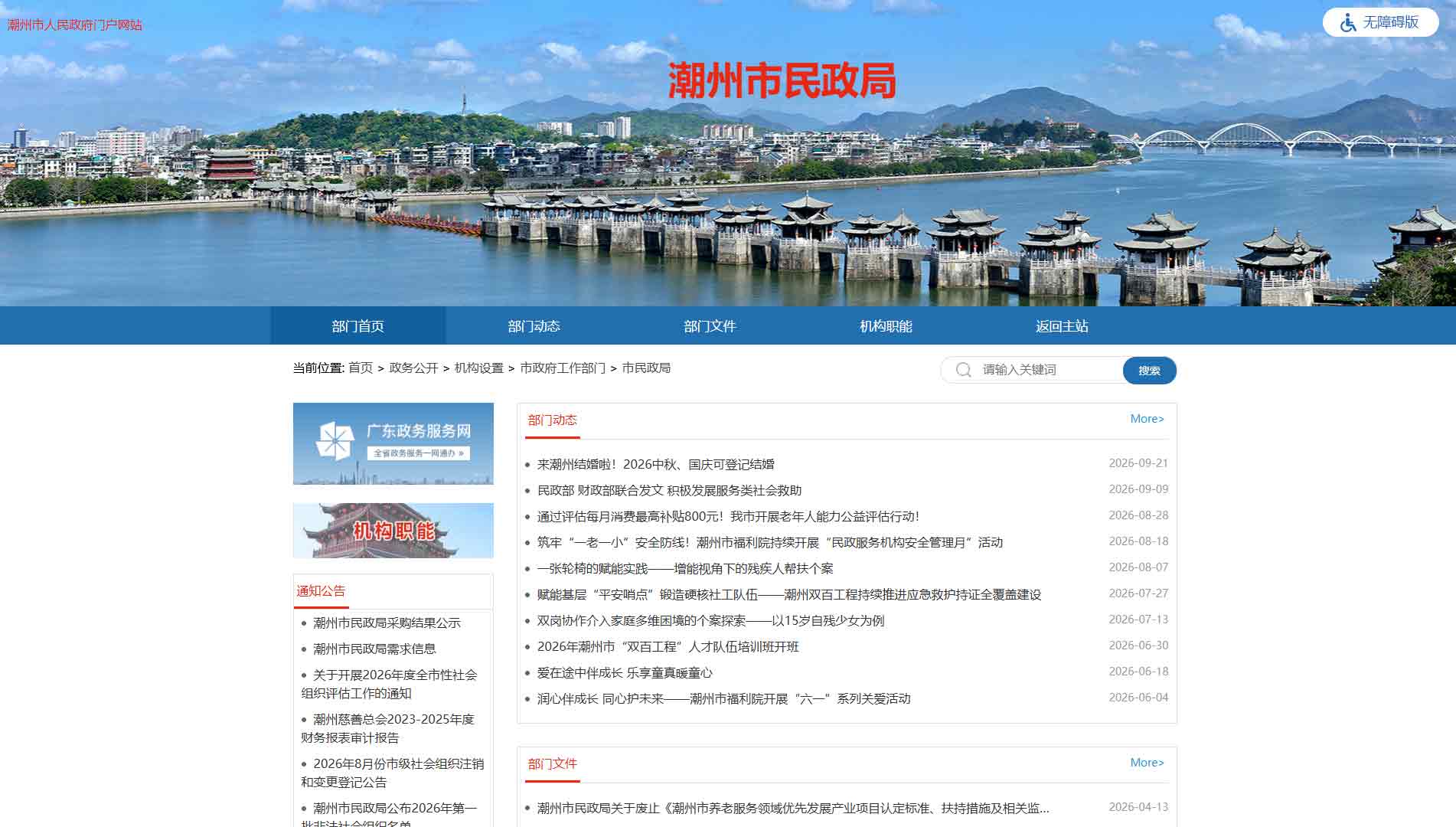
Task: Open article 爱在途中伴成长 乐享童真暖童心
Action: click(x=625, y=672)
